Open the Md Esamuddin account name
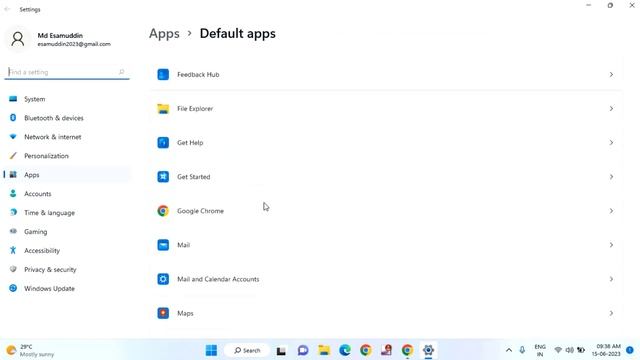 (60, 36)
